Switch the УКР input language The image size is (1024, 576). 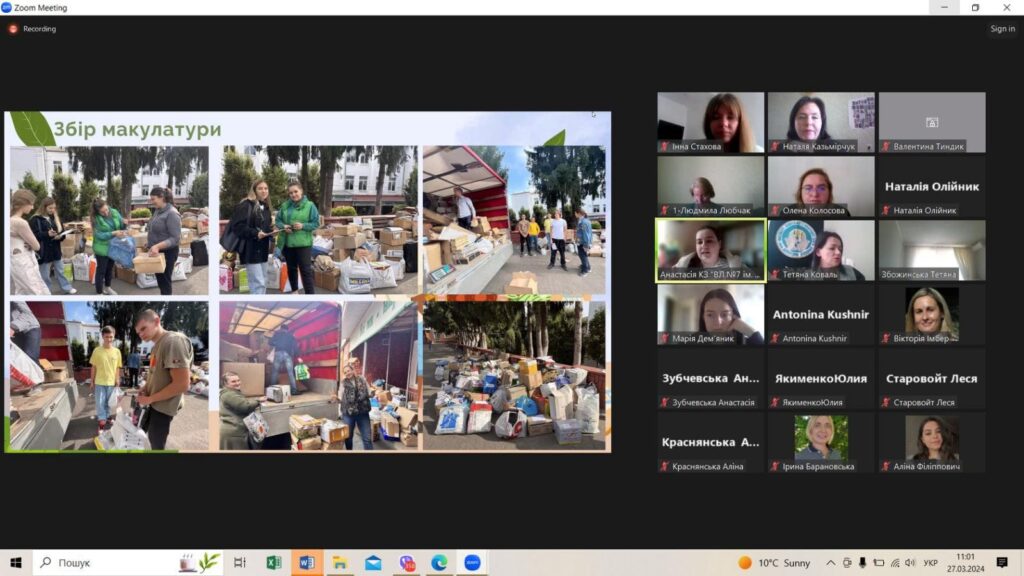[931, 563]
